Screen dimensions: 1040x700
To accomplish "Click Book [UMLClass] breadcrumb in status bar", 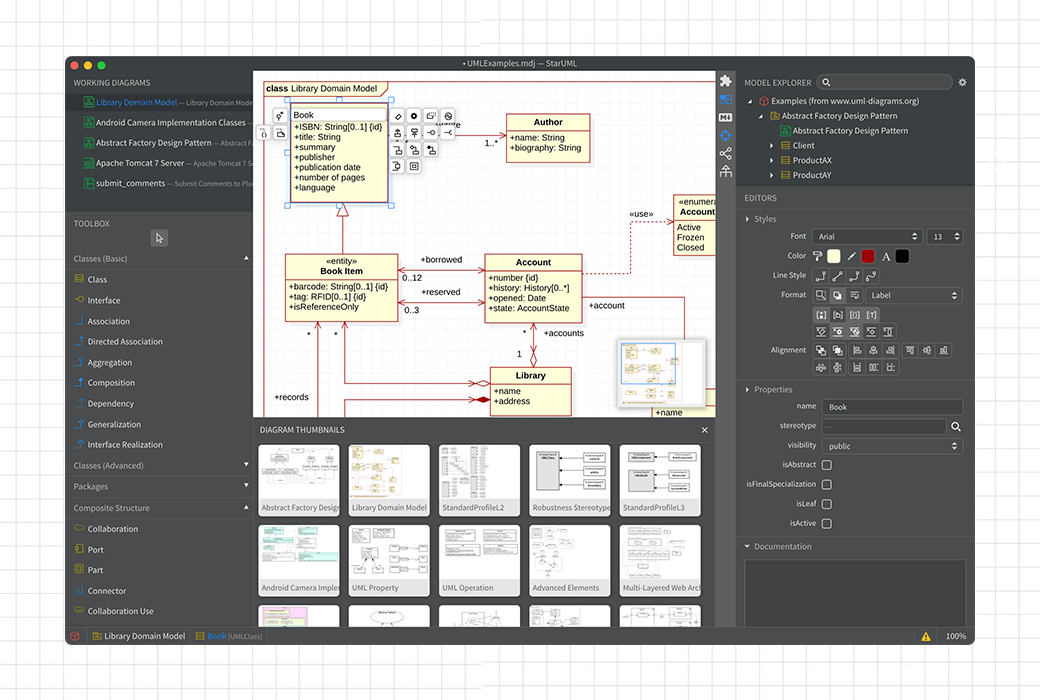I will (229, 636).
